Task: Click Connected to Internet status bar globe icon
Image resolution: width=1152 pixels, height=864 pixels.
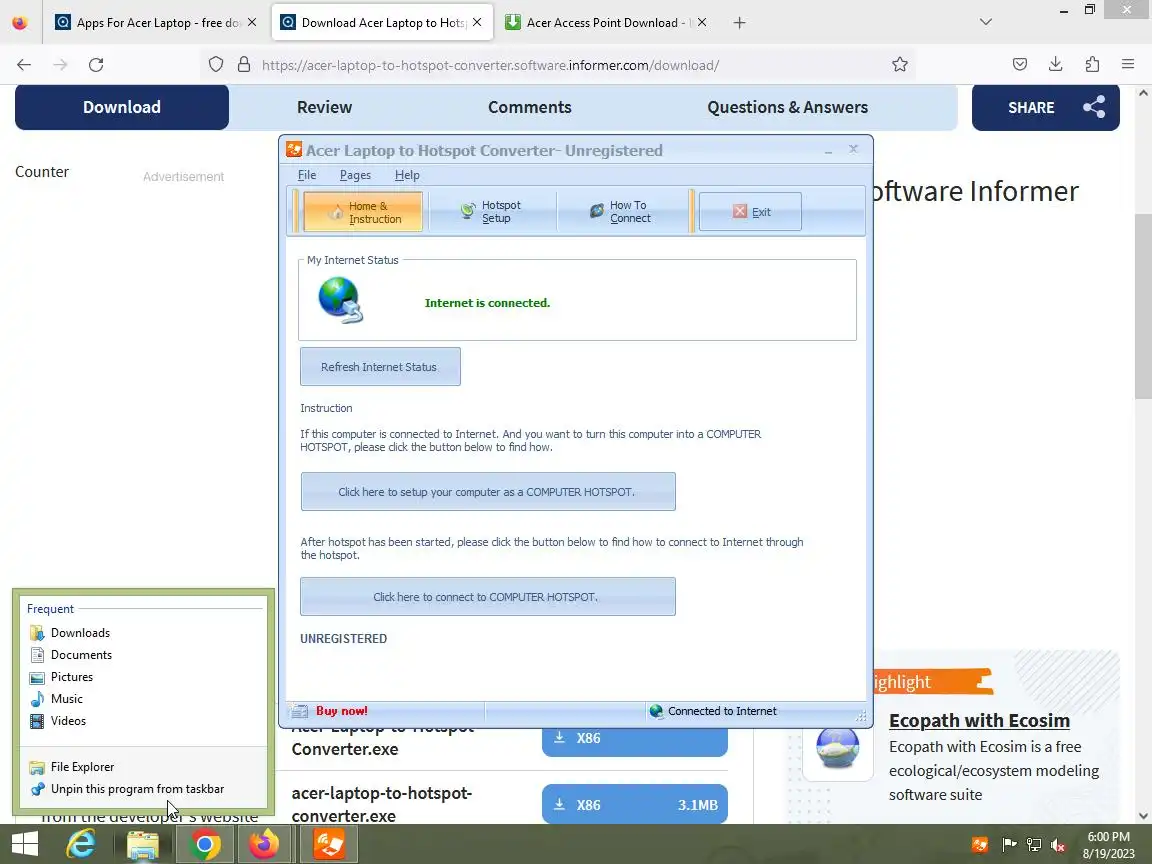Action: (x=656, y=711)
